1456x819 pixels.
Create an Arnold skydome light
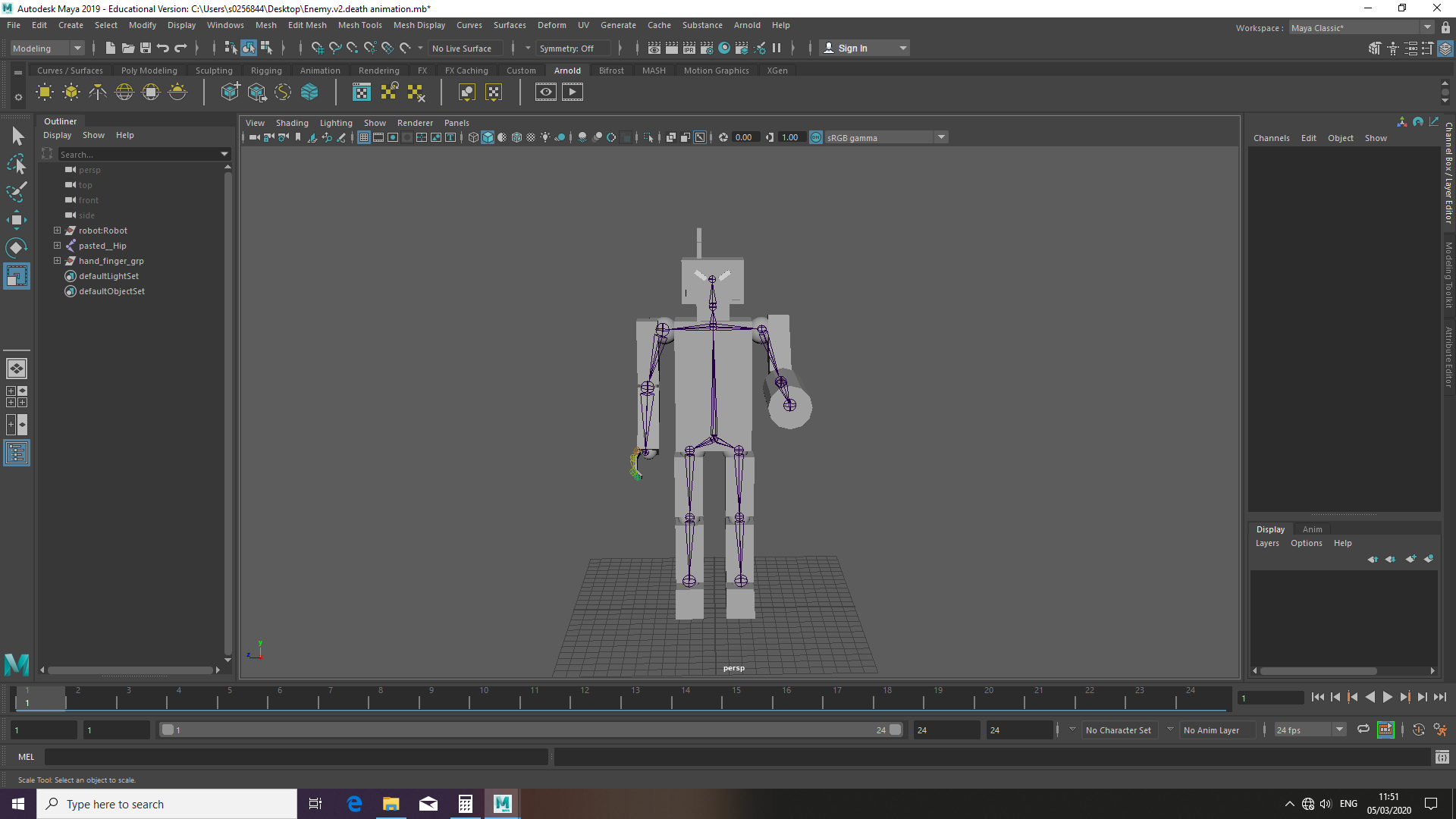(x=124, y=93)
